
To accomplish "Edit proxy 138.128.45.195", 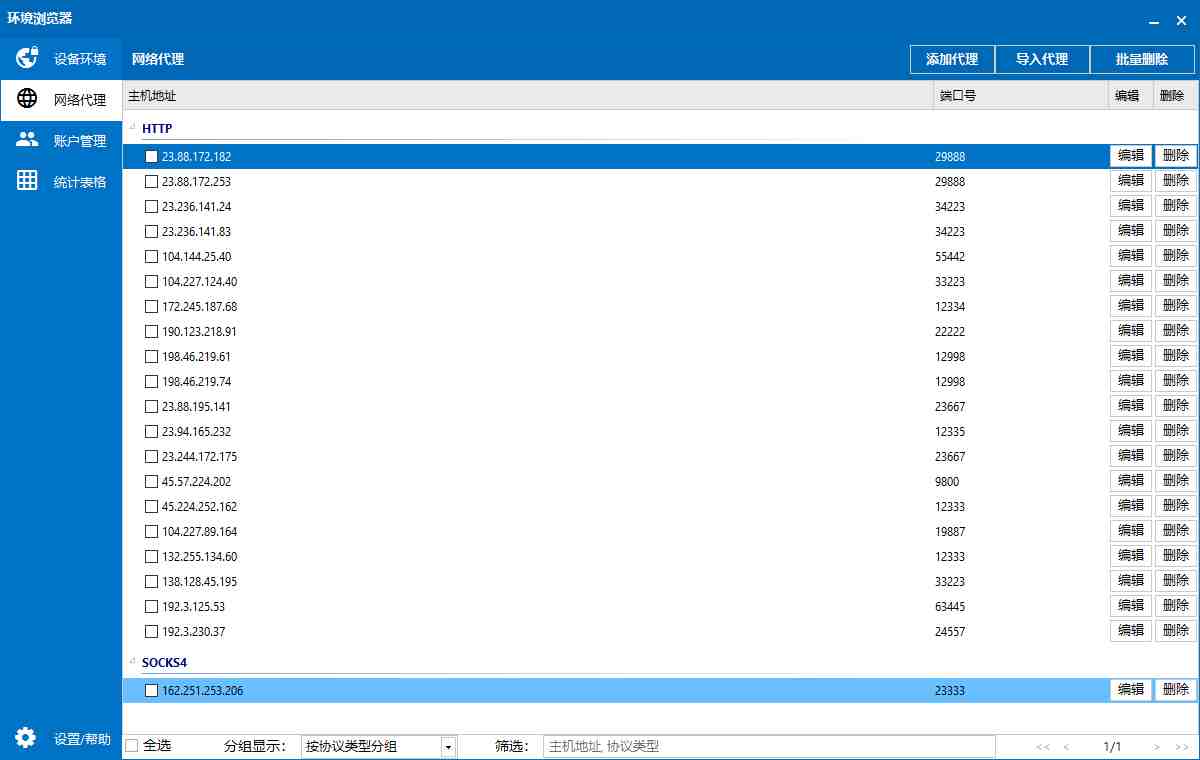I will pos(1131,581).
